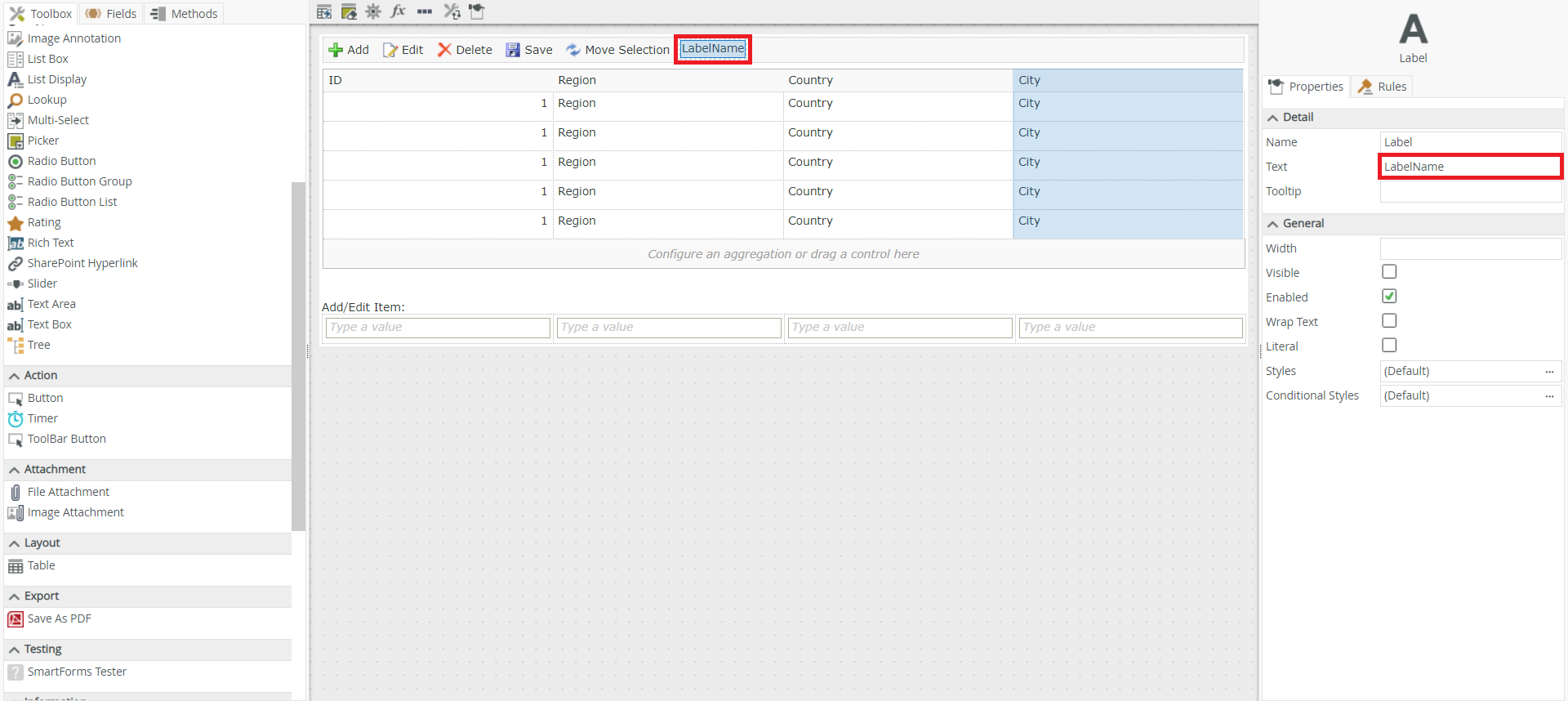Image resolution: width=1568 pixels, height=701 pixels.
Task: Select the Slider control in the Toolbox
Action: [x=42, y=284]
